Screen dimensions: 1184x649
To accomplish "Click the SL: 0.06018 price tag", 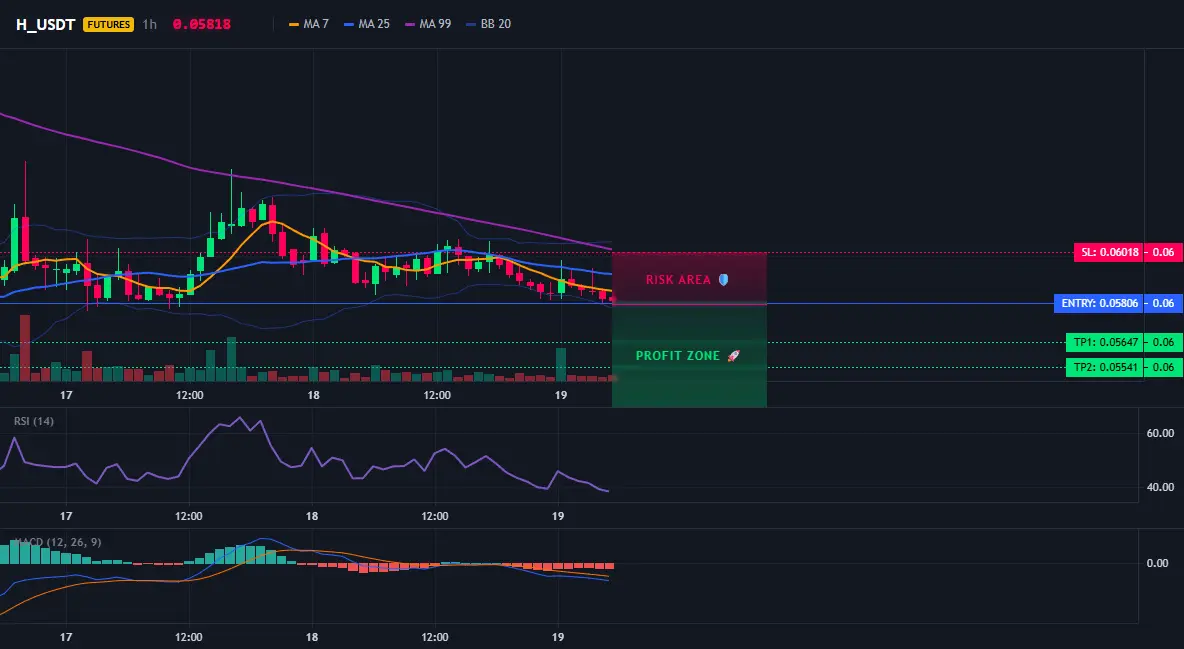I will click(x=1108, y=252).
